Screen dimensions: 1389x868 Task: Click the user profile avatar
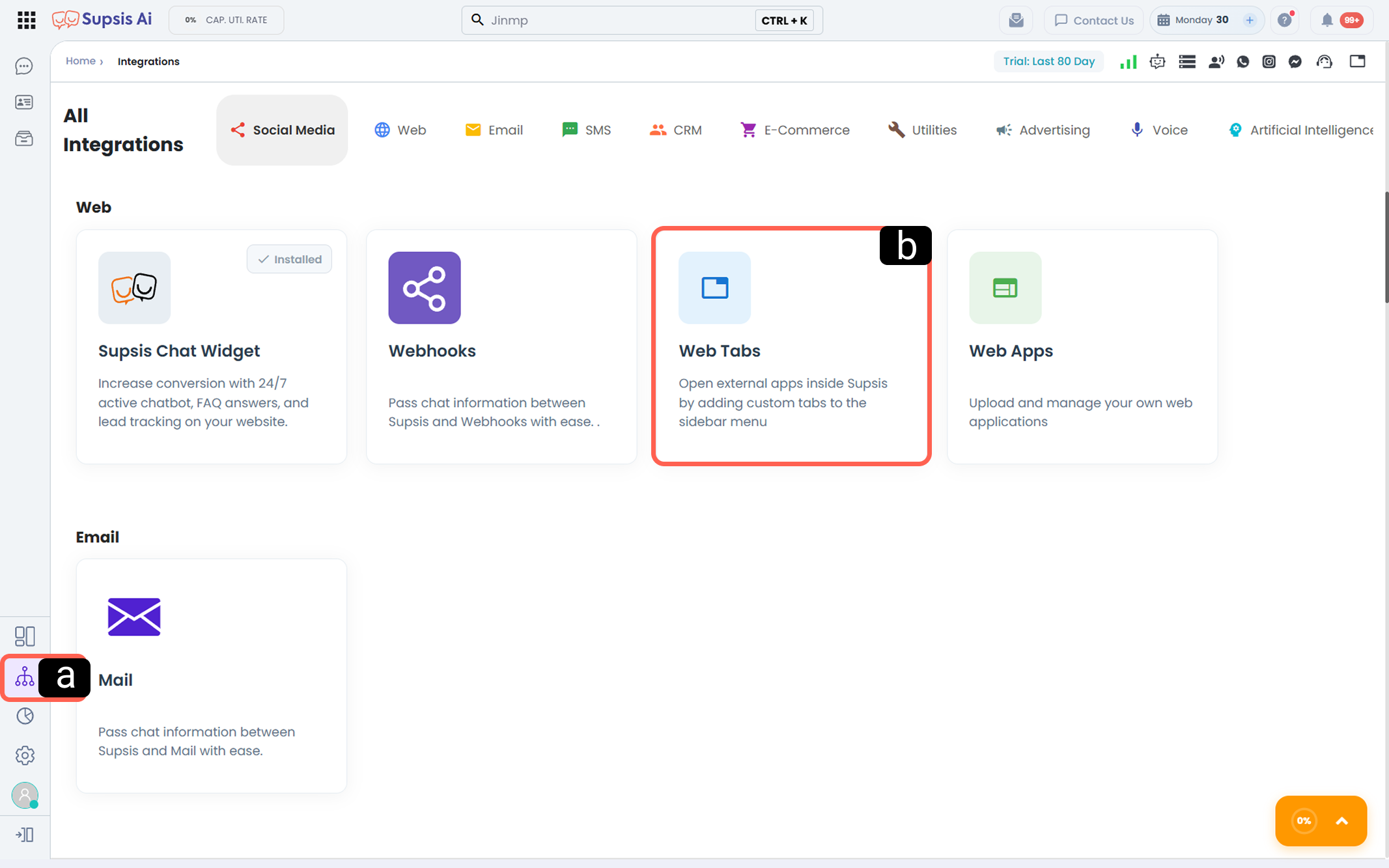coord(25,795)
